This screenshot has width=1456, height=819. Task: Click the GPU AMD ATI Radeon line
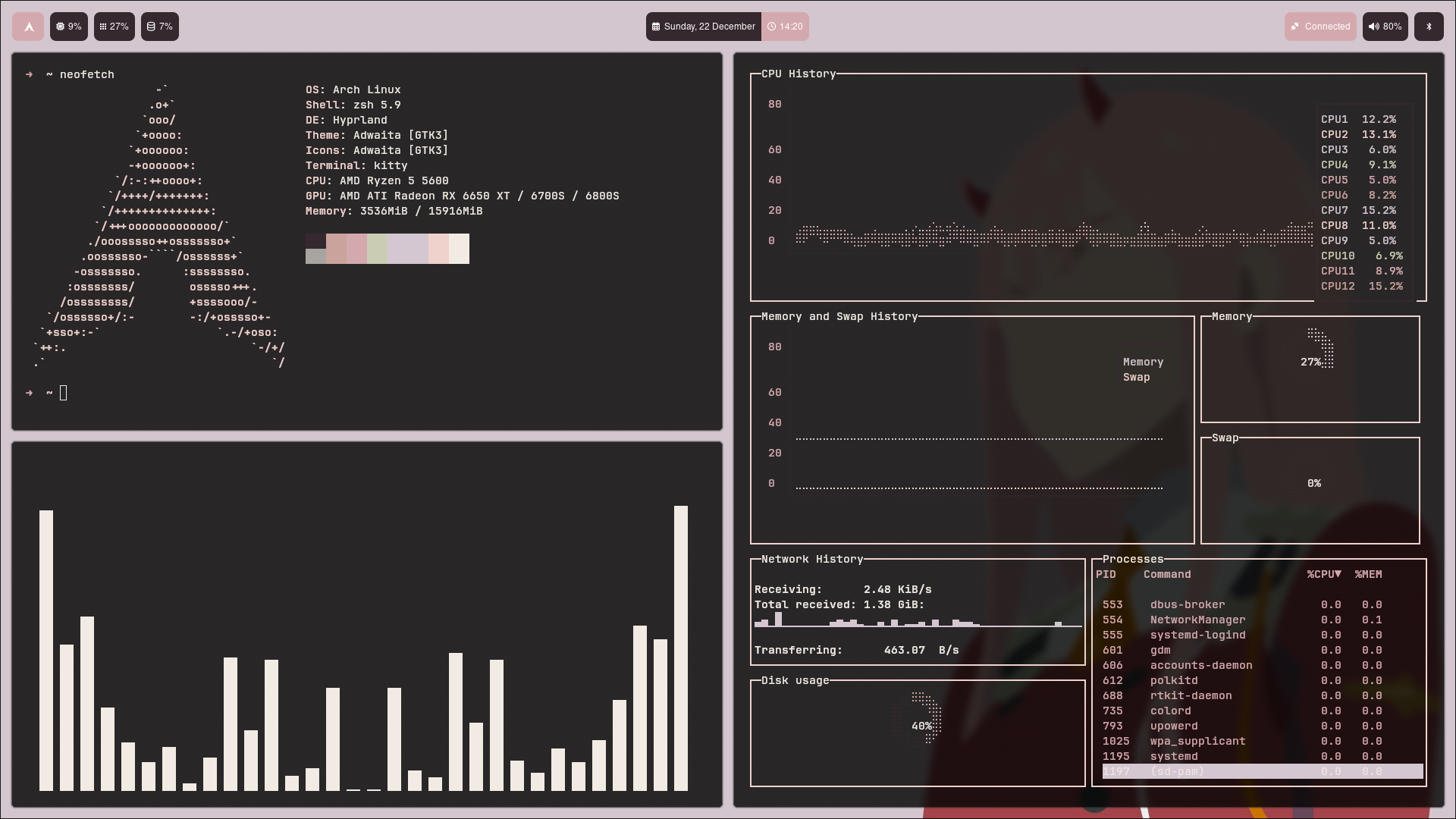click(x=463, y=196)
